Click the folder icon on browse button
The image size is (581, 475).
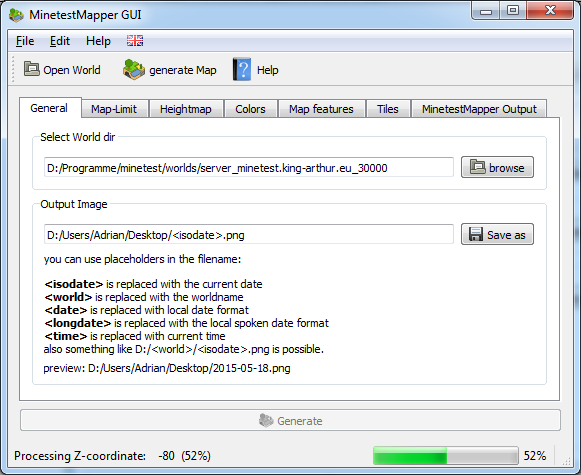[478, 167]
